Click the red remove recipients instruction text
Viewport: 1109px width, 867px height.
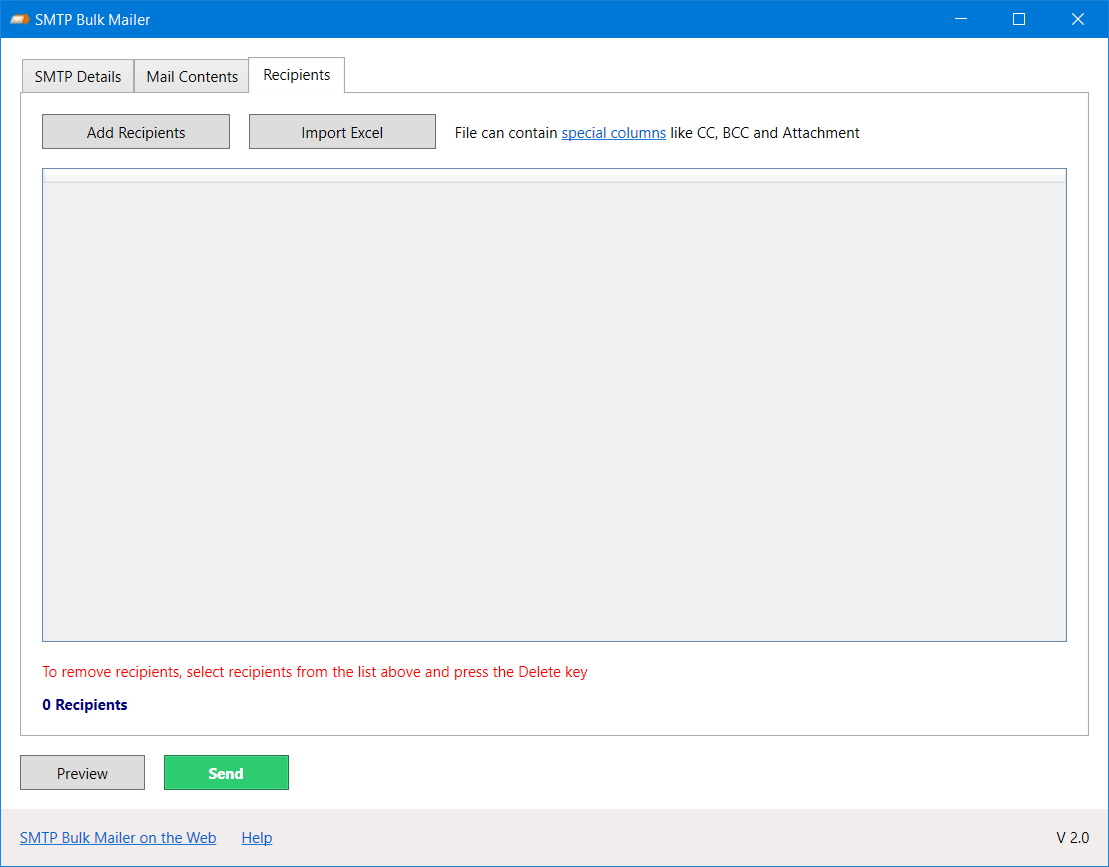pos(315,672)
